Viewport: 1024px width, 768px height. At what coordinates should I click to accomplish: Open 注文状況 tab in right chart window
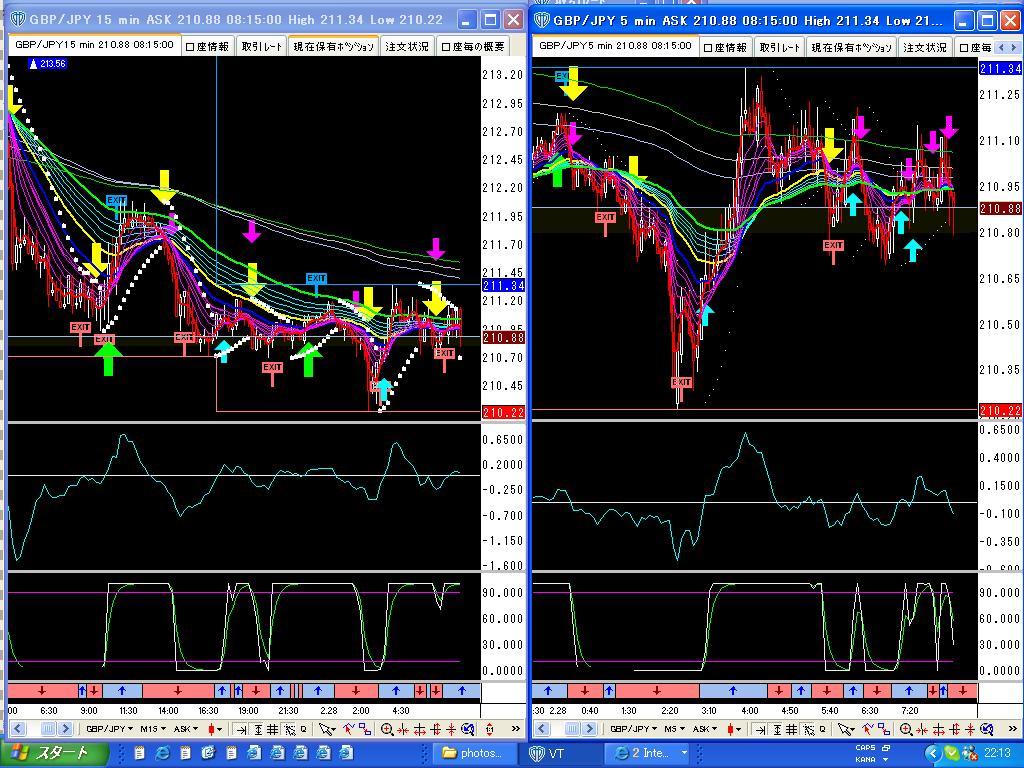[925, 47]
